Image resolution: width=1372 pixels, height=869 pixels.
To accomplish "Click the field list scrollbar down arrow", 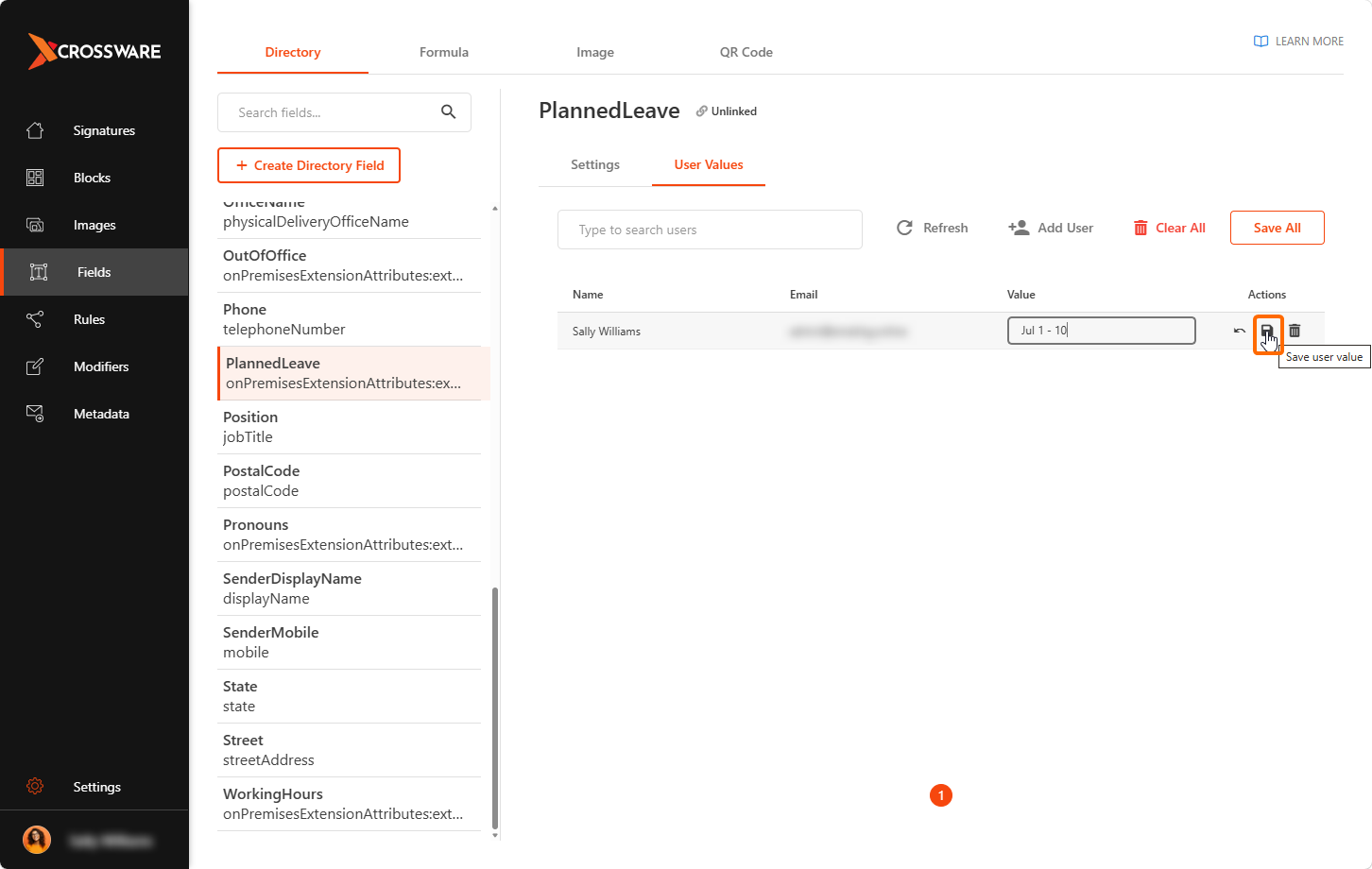I will click(495, 835).
